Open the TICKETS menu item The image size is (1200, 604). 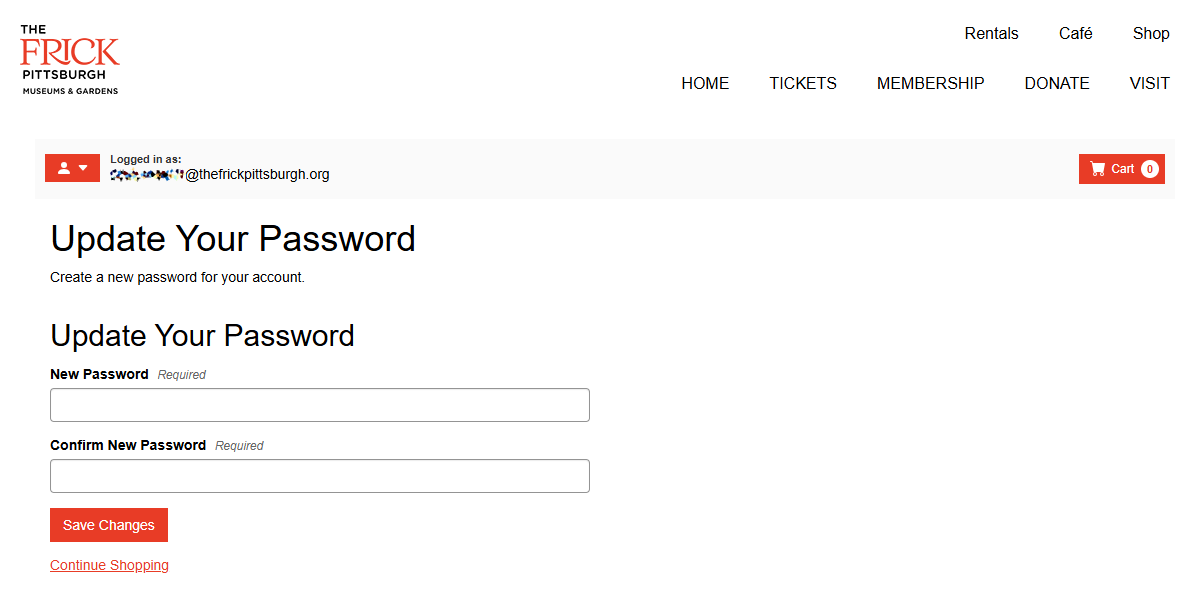[803, 83]
